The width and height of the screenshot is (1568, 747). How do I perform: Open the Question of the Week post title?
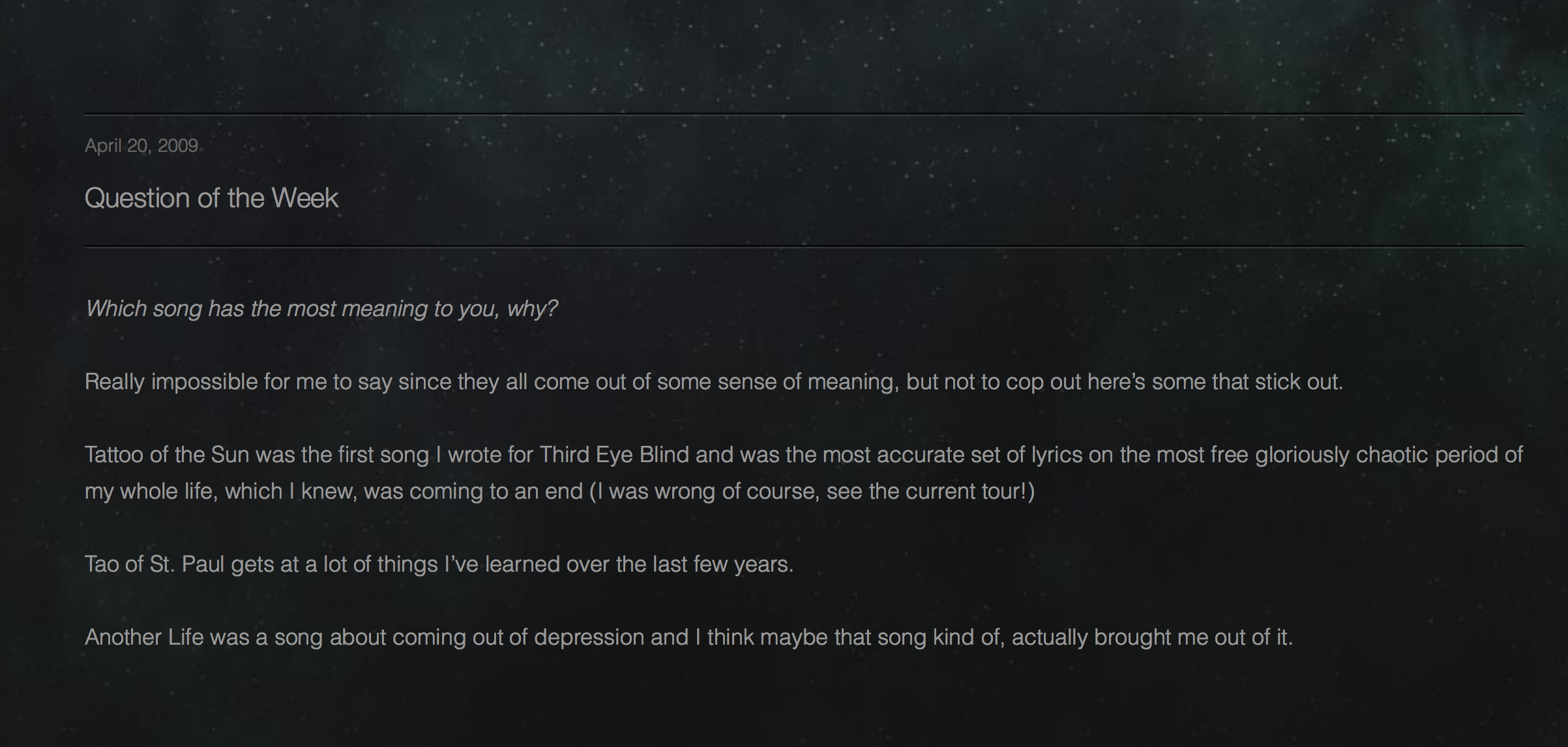(211, 198)
